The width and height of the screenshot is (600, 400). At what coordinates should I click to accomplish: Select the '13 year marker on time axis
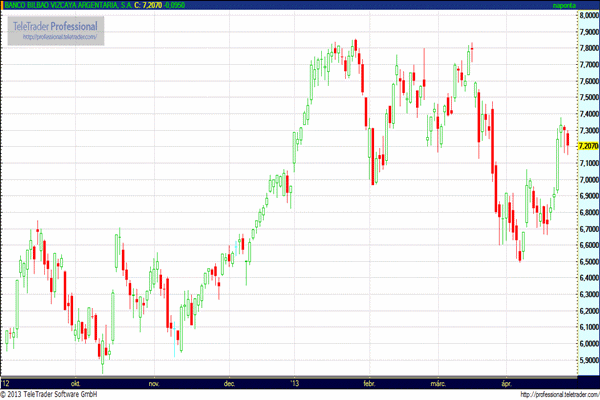(x=293, y=382)
